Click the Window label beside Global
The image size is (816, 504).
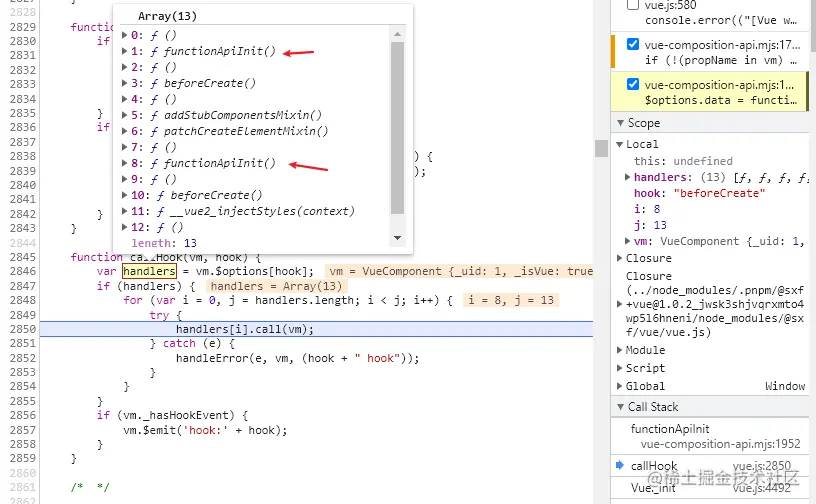[x=785, y=386]
